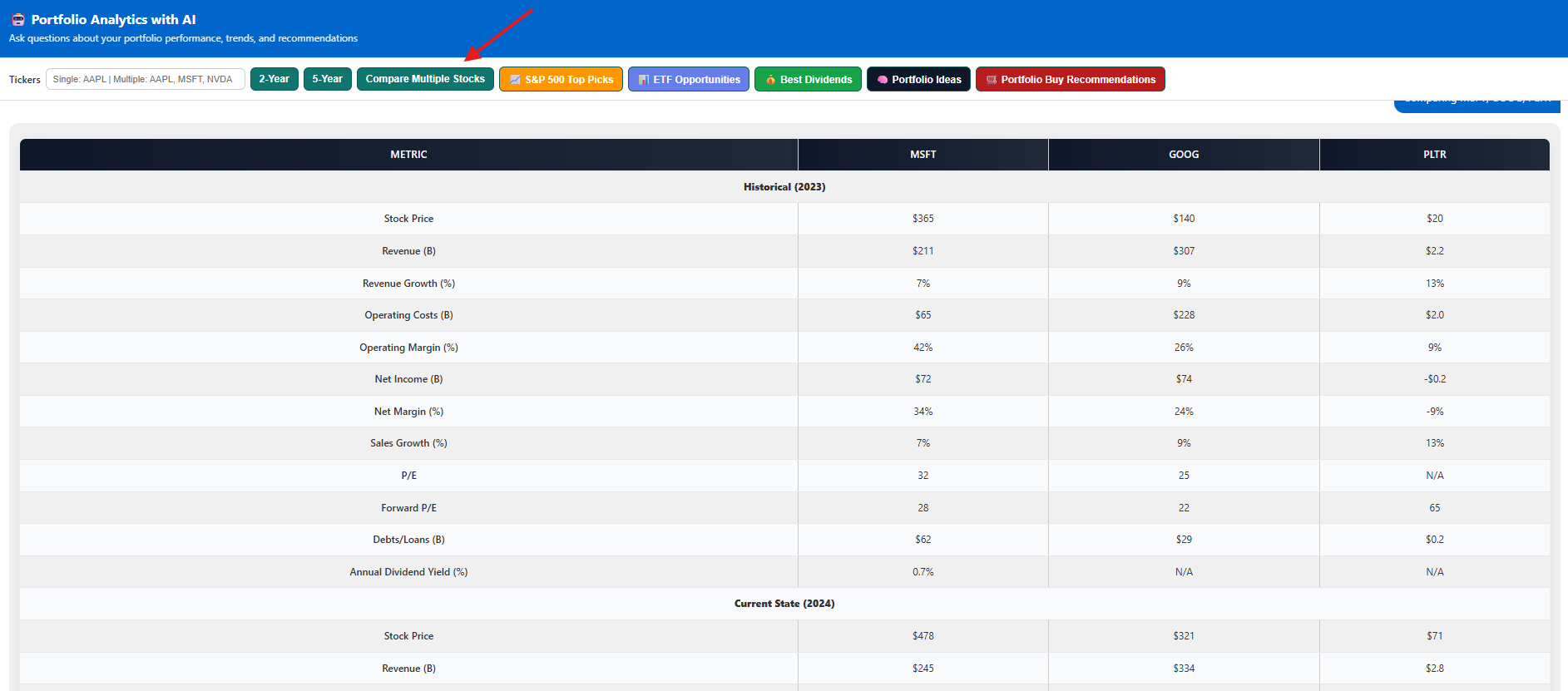Click Stock Price label under Current State (2024)

[408, 636]
